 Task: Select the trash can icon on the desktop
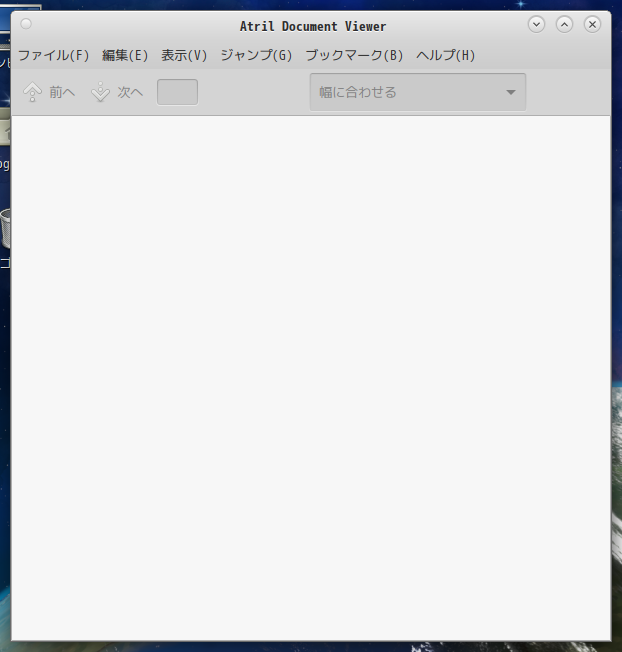[x=5, y=228]
